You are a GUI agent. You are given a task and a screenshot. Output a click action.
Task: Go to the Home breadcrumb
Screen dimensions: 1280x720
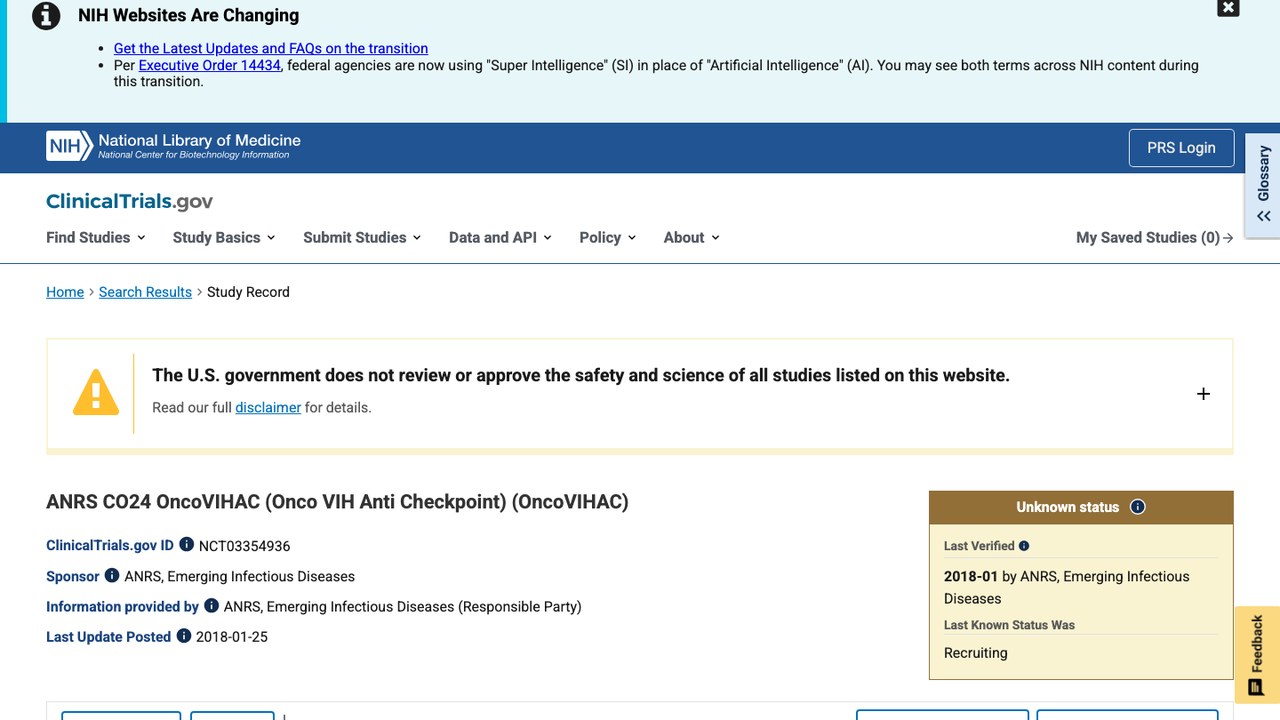pos(65,292)
